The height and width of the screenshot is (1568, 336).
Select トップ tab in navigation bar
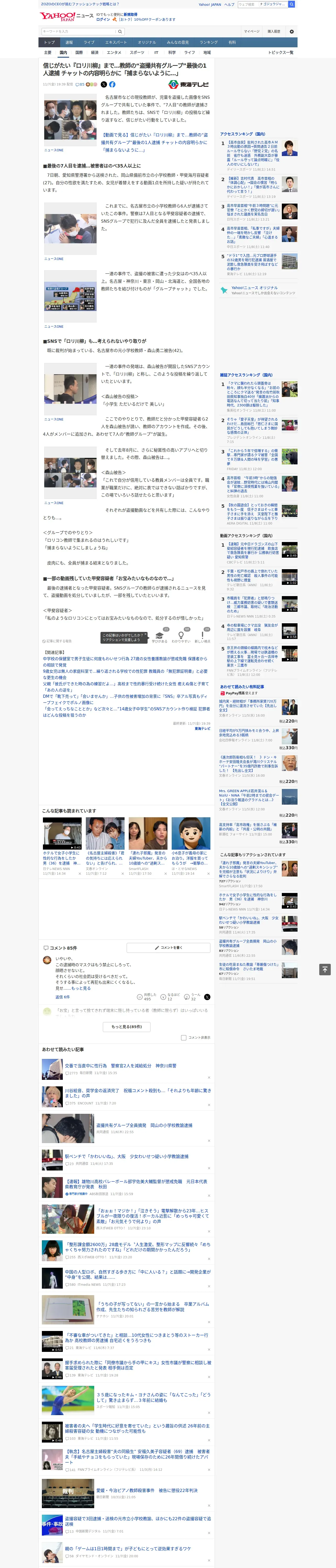pos(49,42)
